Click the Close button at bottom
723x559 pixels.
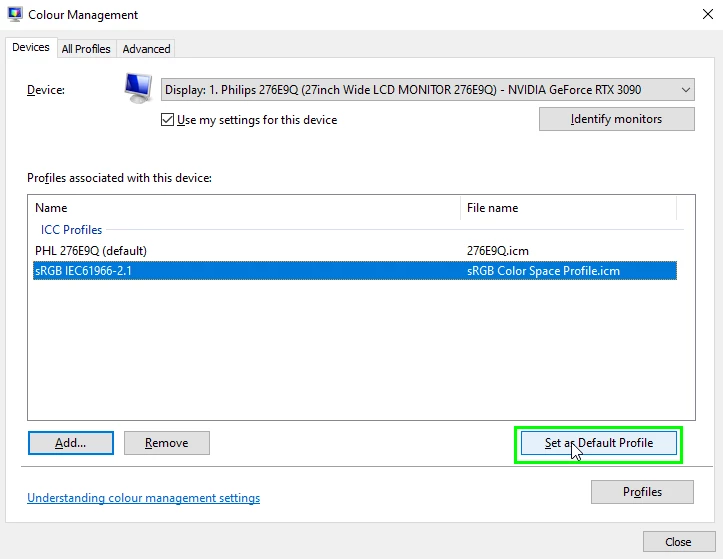(x=679, y=542)
